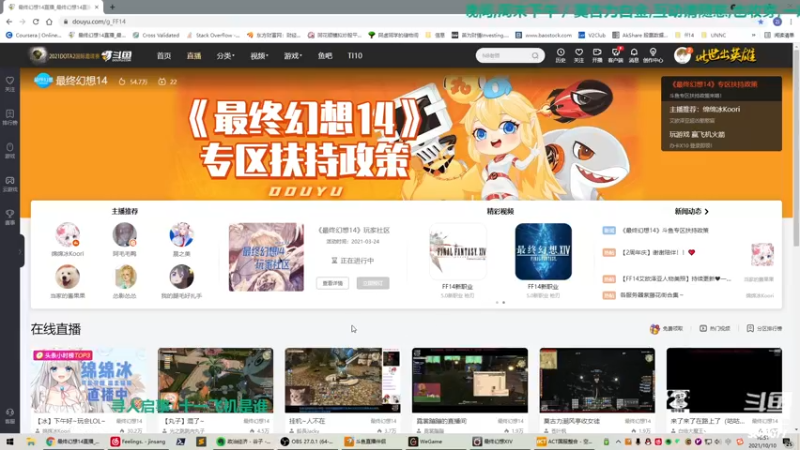Go to browser home page icon
The height and width of the screenshot is (450, 800).
pos(49,21)
